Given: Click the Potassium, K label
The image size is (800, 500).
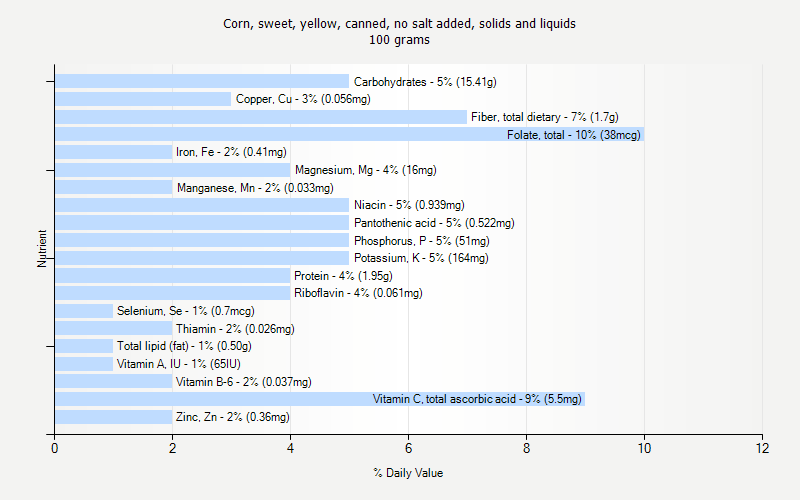Looking at the screenshot, I should 421,258.
